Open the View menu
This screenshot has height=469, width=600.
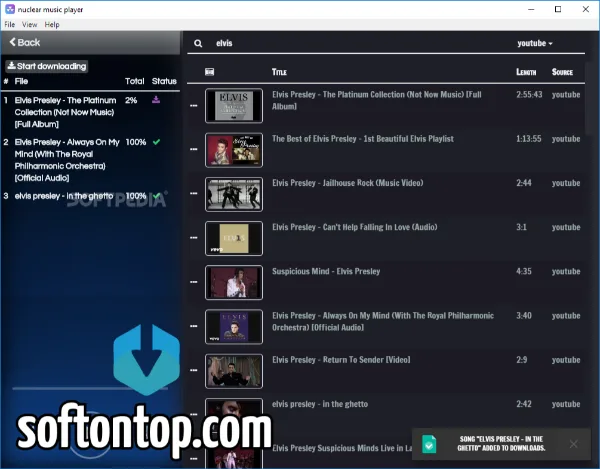(29, 24)
